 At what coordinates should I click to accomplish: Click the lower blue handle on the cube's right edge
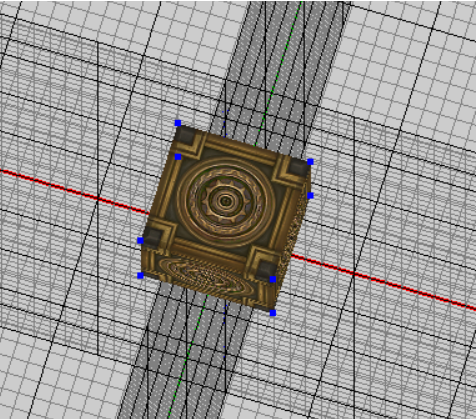tap(310, 196)
